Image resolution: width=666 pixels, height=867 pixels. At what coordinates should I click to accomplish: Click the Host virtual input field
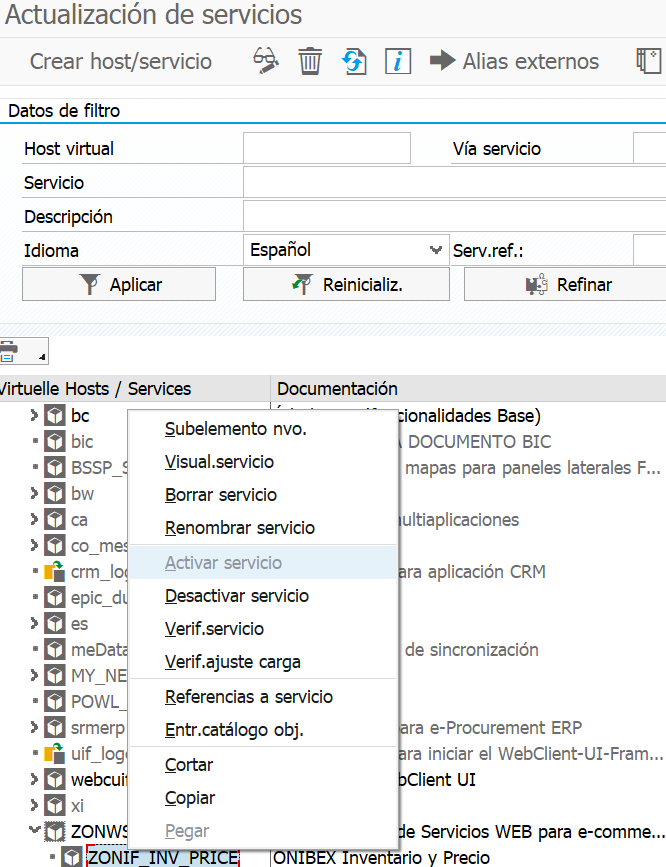click(x=326, y=148)
